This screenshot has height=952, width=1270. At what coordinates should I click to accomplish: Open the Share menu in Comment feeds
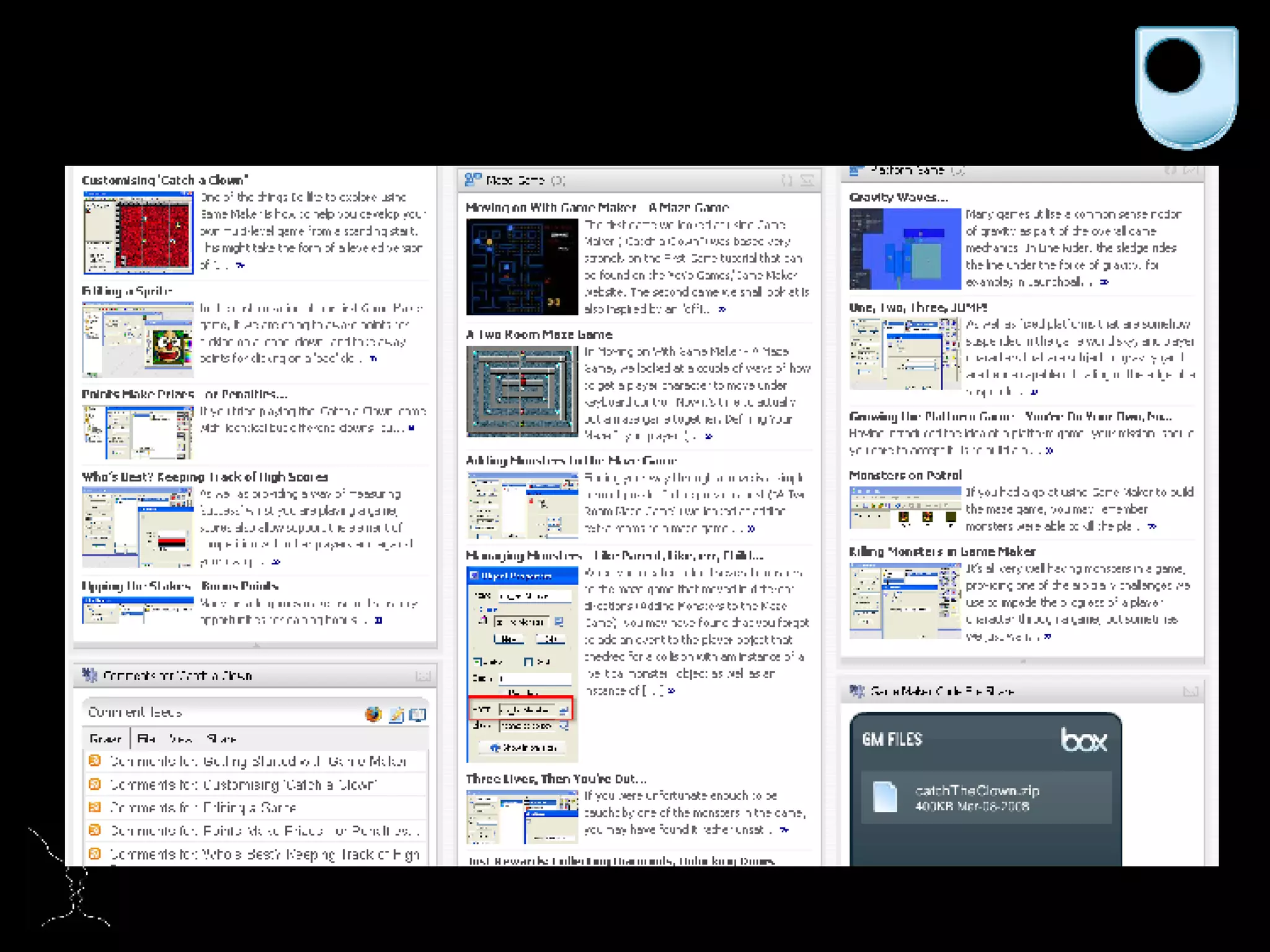221,739
